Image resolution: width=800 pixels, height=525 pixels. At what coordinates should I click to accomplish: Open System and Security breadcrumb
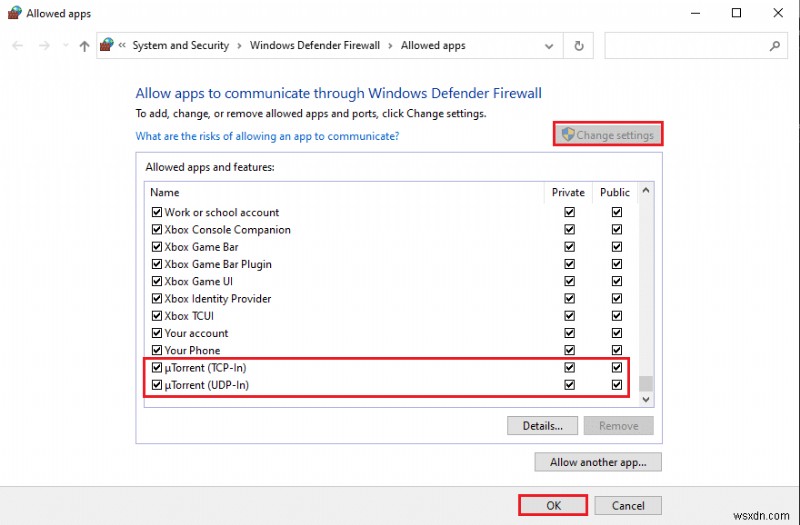(181, 45)
